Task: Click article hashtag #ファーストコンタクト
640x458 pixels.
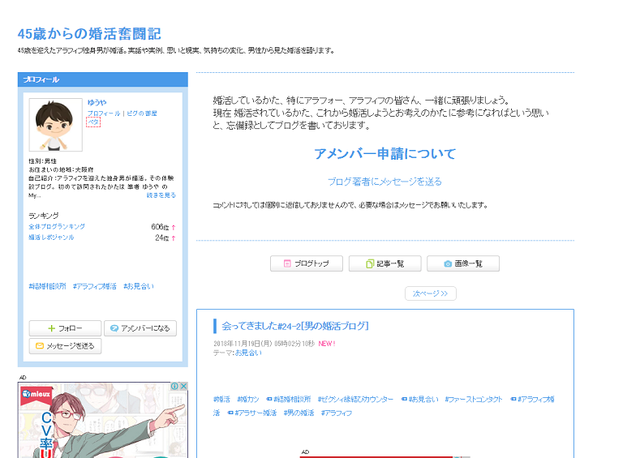Action: (x=473, y=399)
